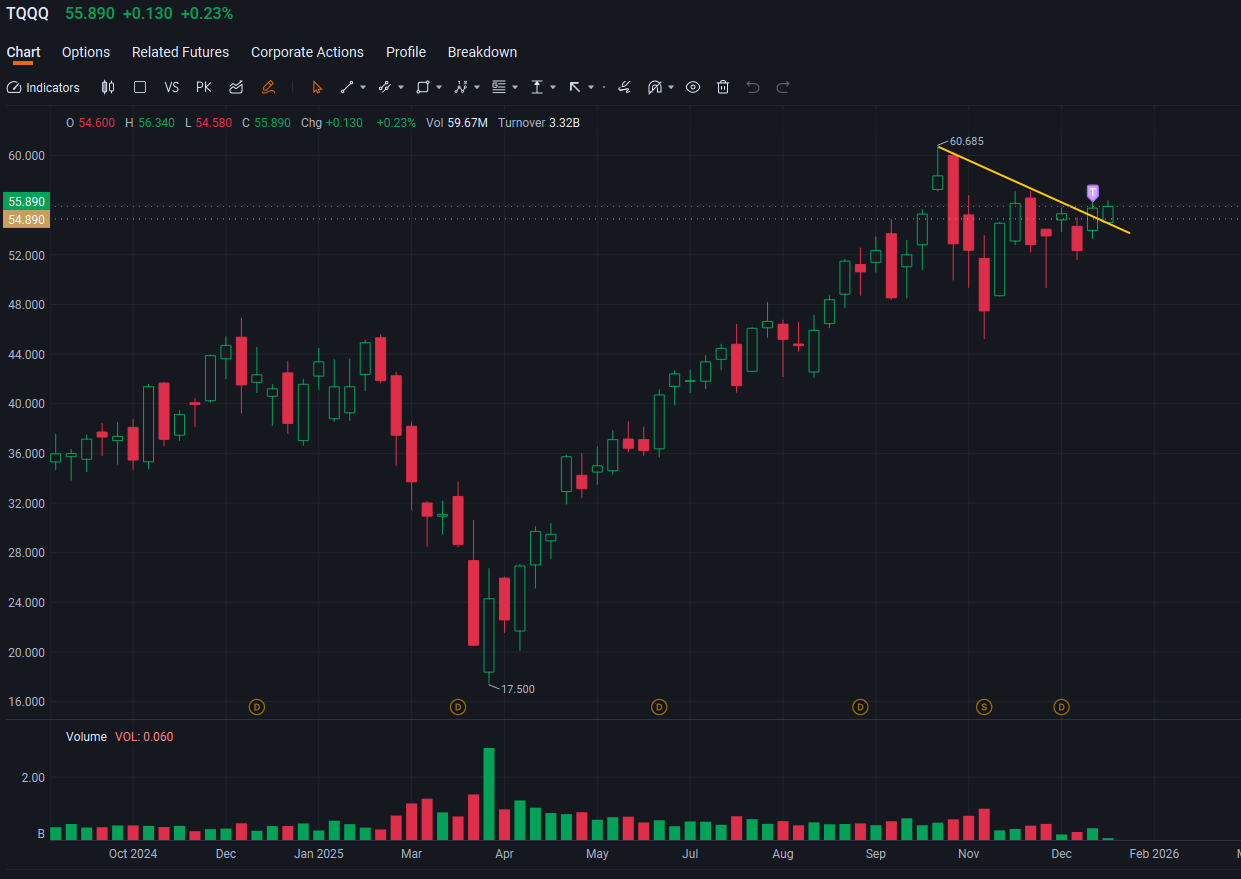Open the Corporate Actions tab
The image size is (1241, 879).
point(307,52)
